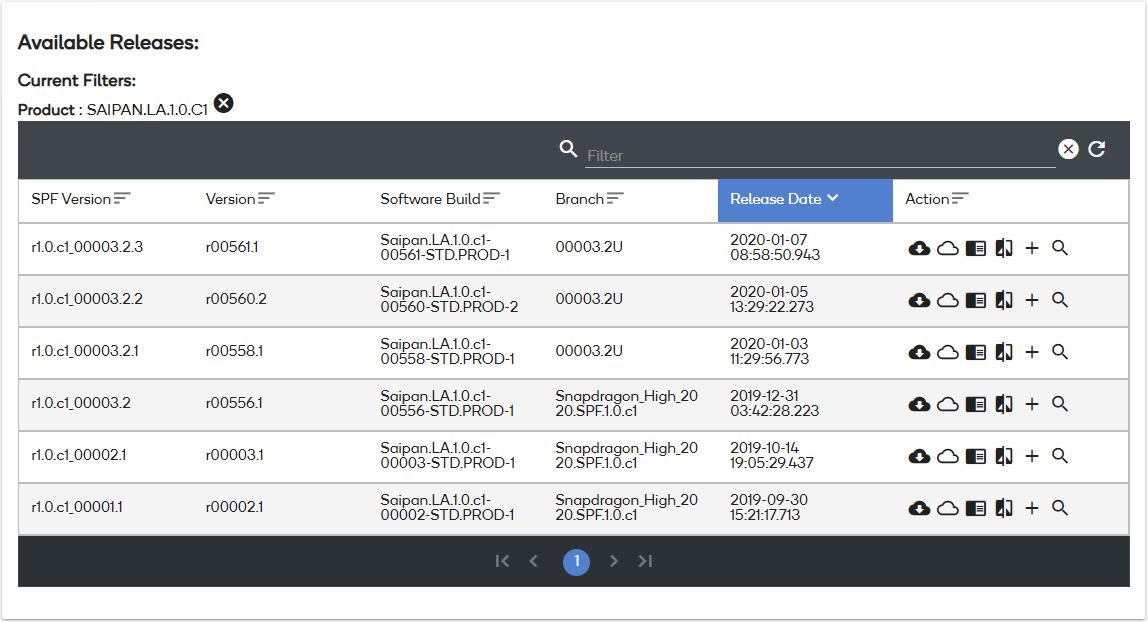Click the next page arrow
The width and height of the screenshot is (1148, 622).
[614, 561]
